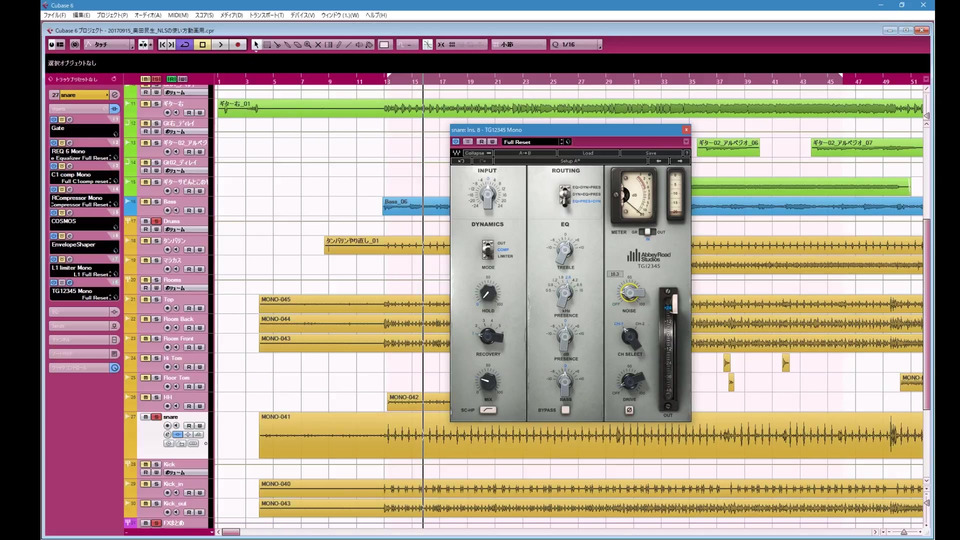
Task: Mute the Hi Tom track
Action: pos(146,358)
